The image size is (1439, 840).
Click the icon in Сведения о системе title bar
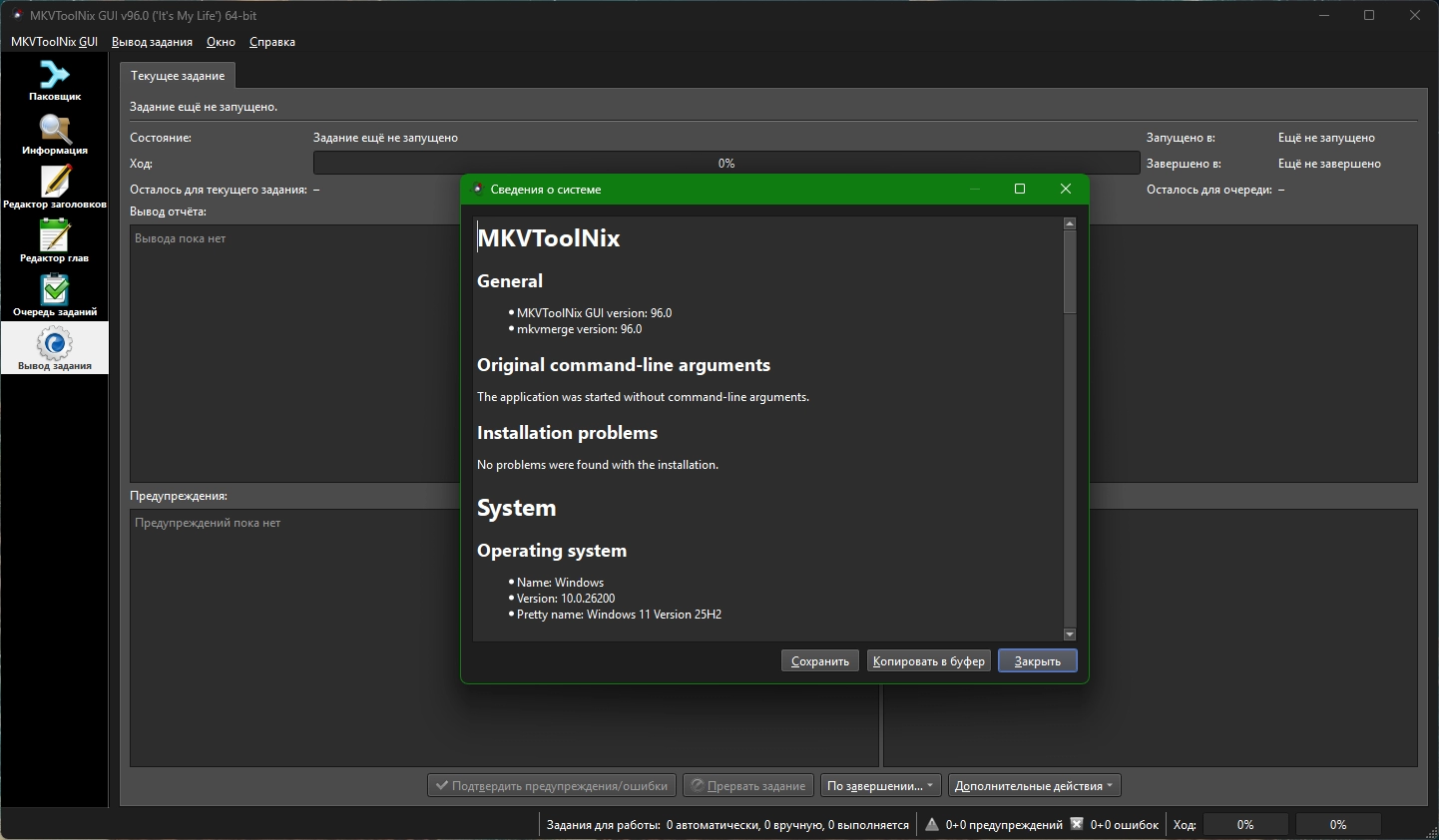point(477,189)
